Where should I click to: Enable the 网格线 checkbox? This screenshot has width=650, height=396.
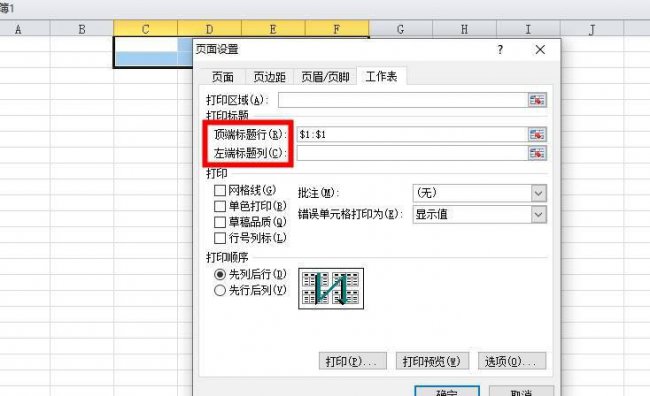pos(220,190)
